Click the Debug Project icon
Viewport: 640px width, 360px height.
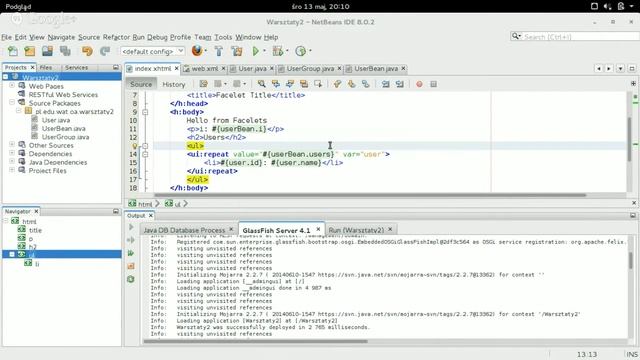tap(278, 51)
